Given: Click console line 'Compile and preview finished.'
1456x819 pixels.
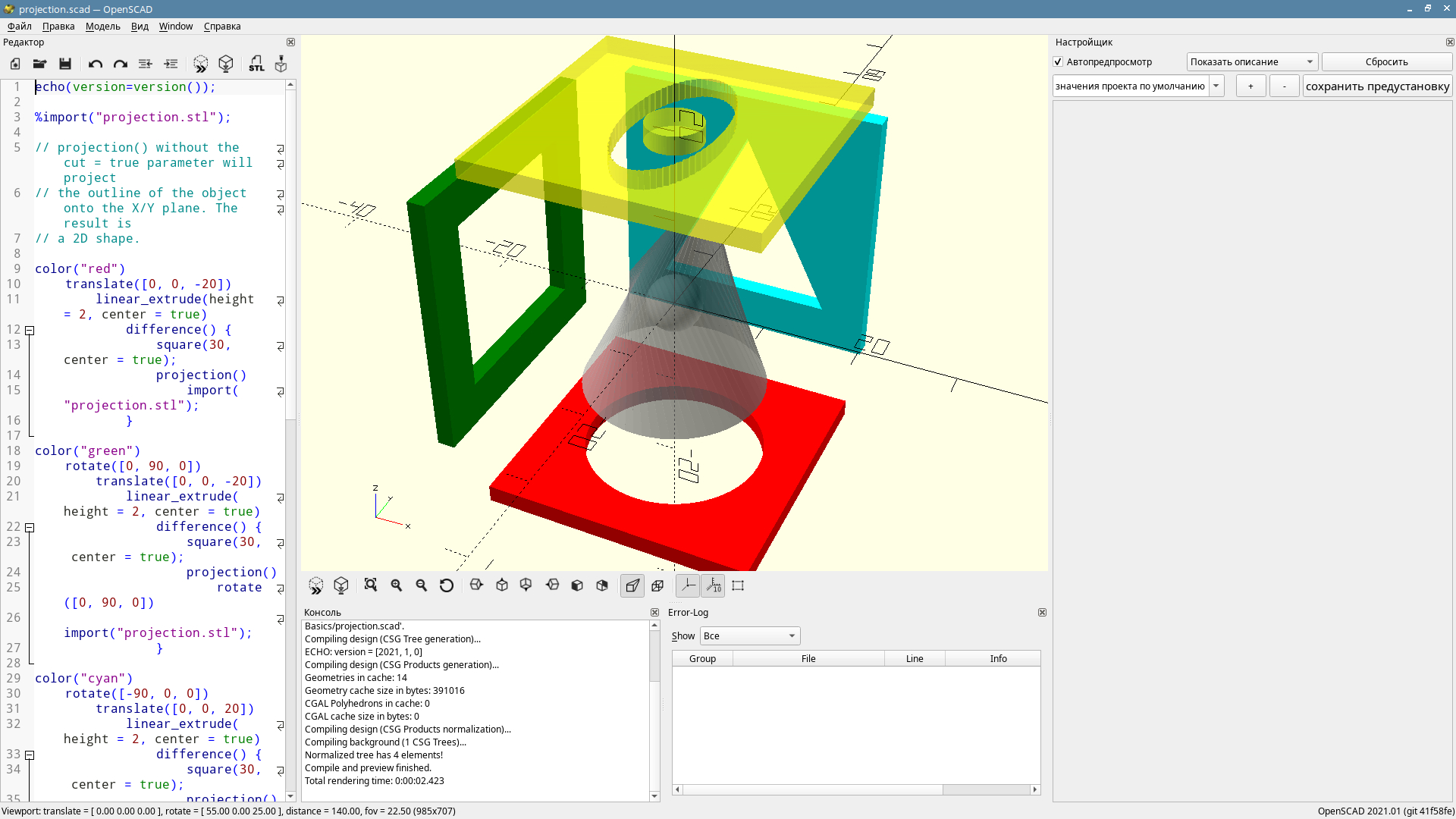Looking at the screenshot, I should (x=368, y=768).
